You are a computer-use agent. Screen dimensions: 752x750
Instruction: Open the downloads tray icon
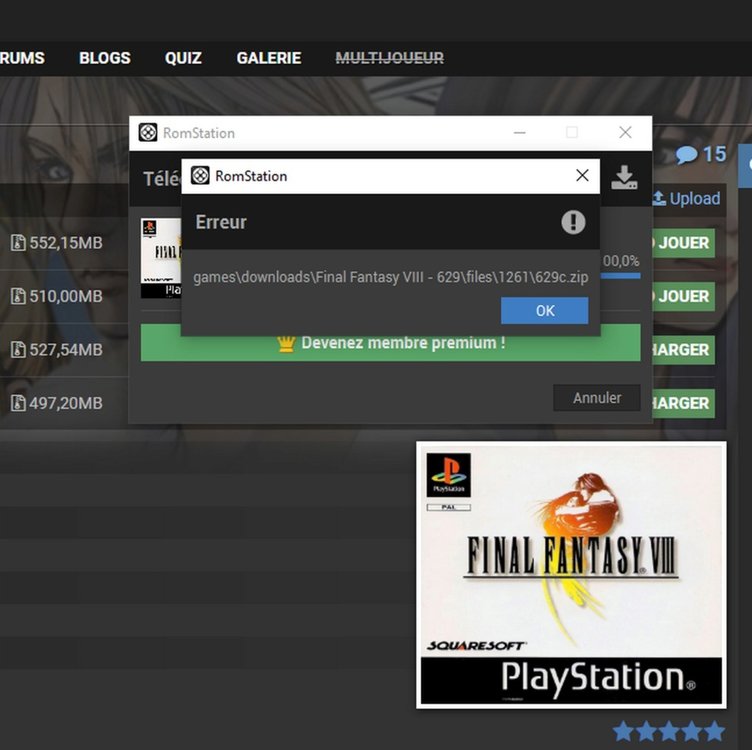pyautogui.click(x=624, y=177)
